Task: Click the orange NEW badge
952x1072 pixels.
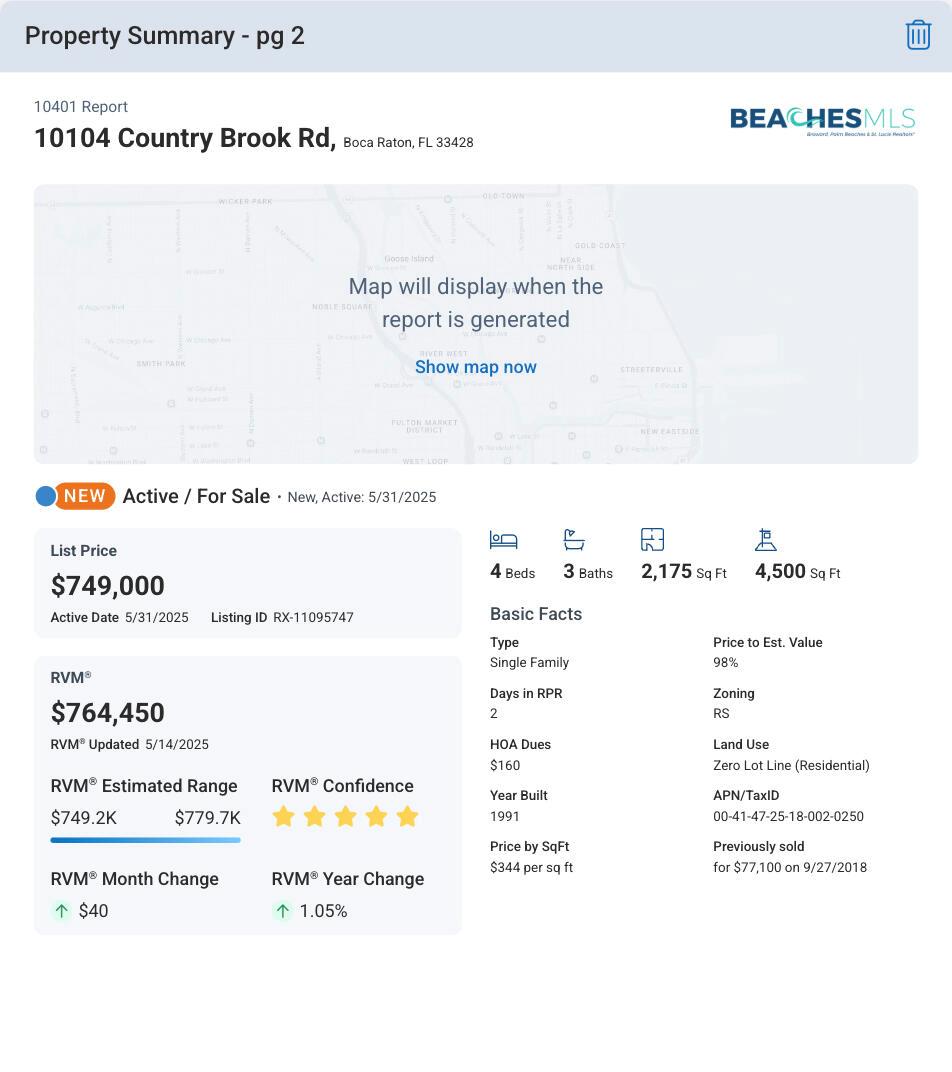Action: [85, 496]
